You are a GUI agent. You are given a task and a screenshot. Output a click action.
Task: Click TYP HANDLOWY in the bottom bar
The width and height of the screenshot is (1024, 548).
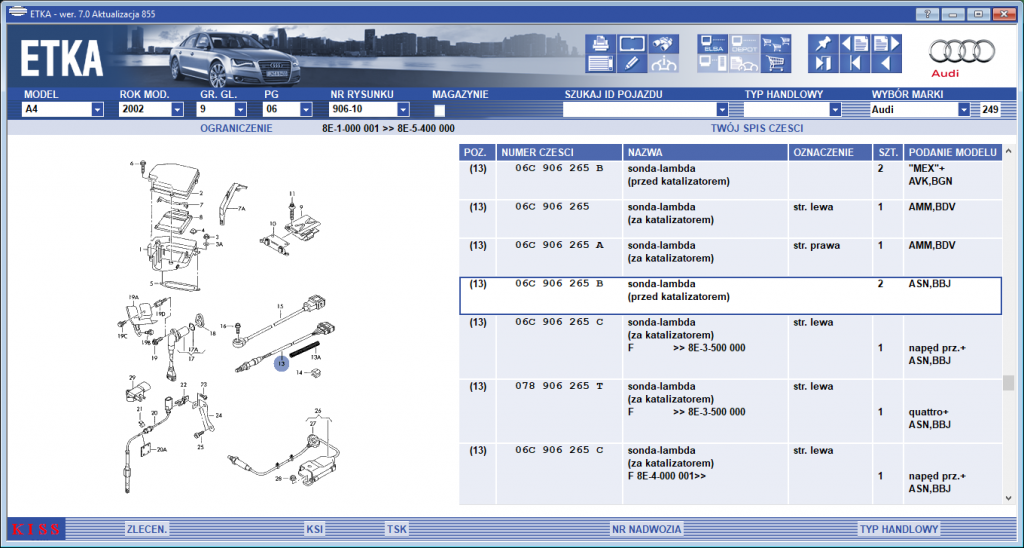click(899, 529)
